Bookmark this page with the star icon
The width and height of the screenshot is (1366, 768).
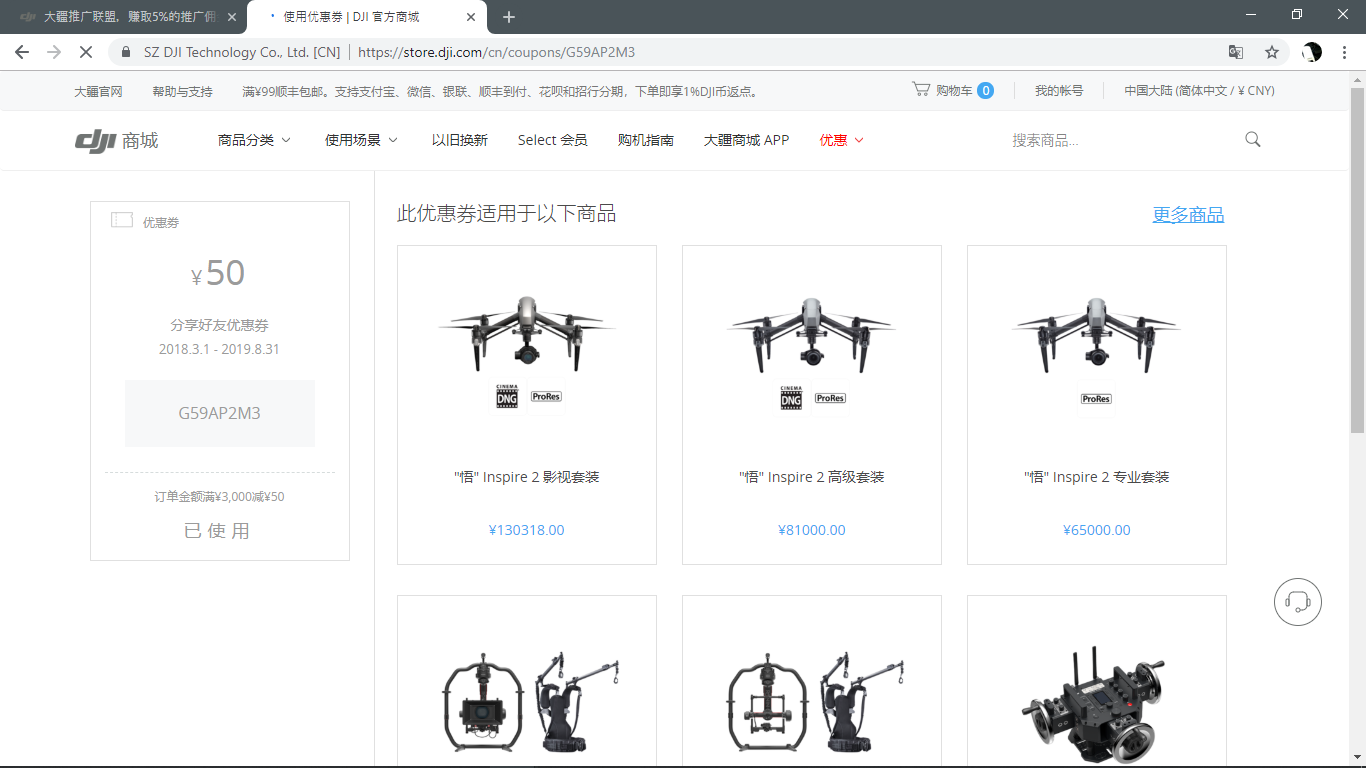click(x=1272, y=52)
